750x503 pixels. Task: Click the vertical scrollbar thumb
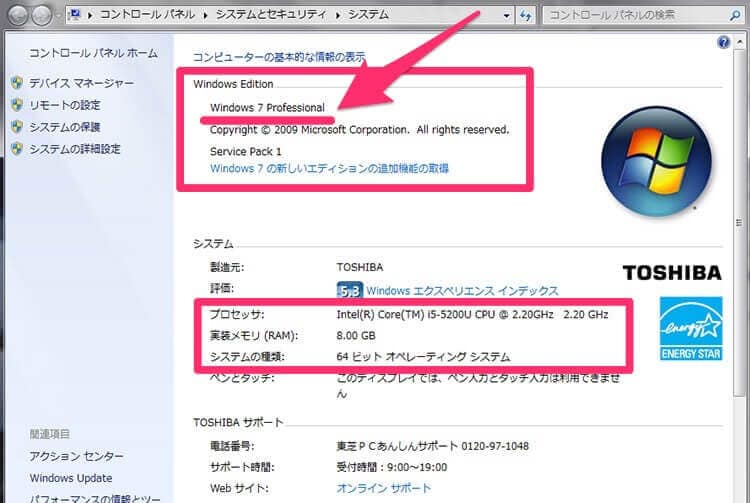click(739, 223)
